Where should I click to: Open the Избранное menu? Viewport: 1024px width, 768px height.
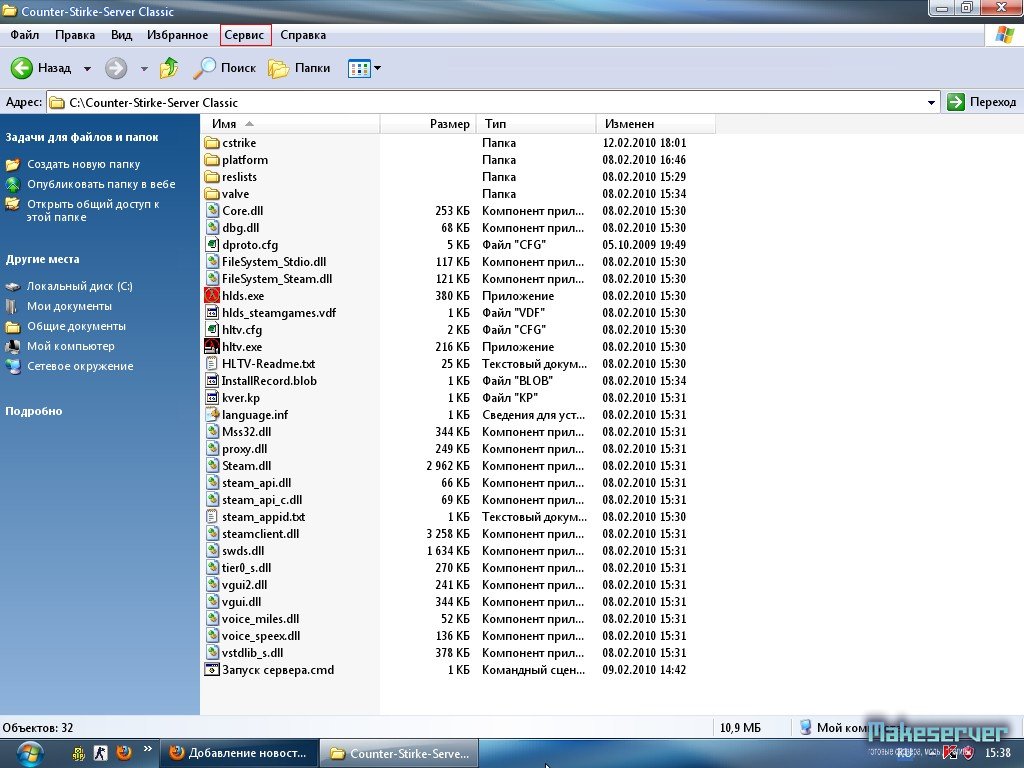pos(177,35)
